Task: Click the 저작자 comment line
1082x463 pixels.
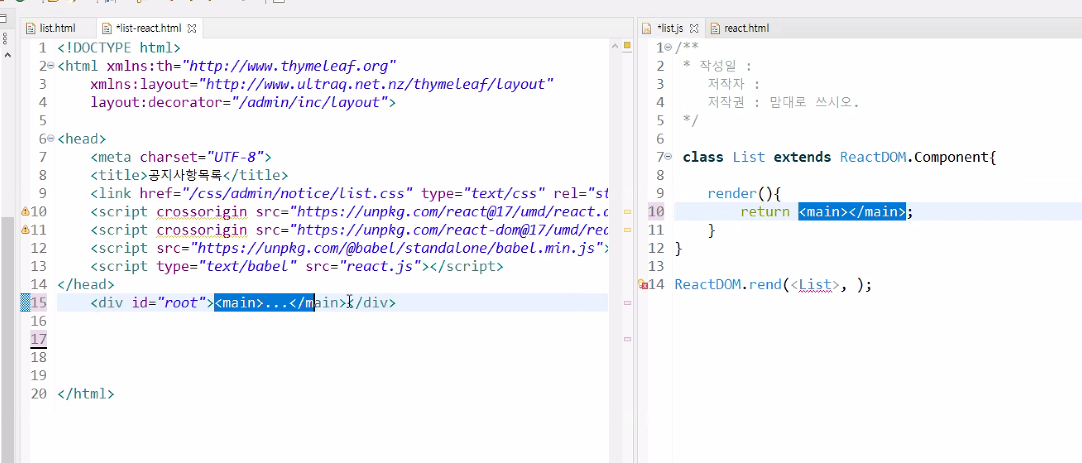Action: 734,84
